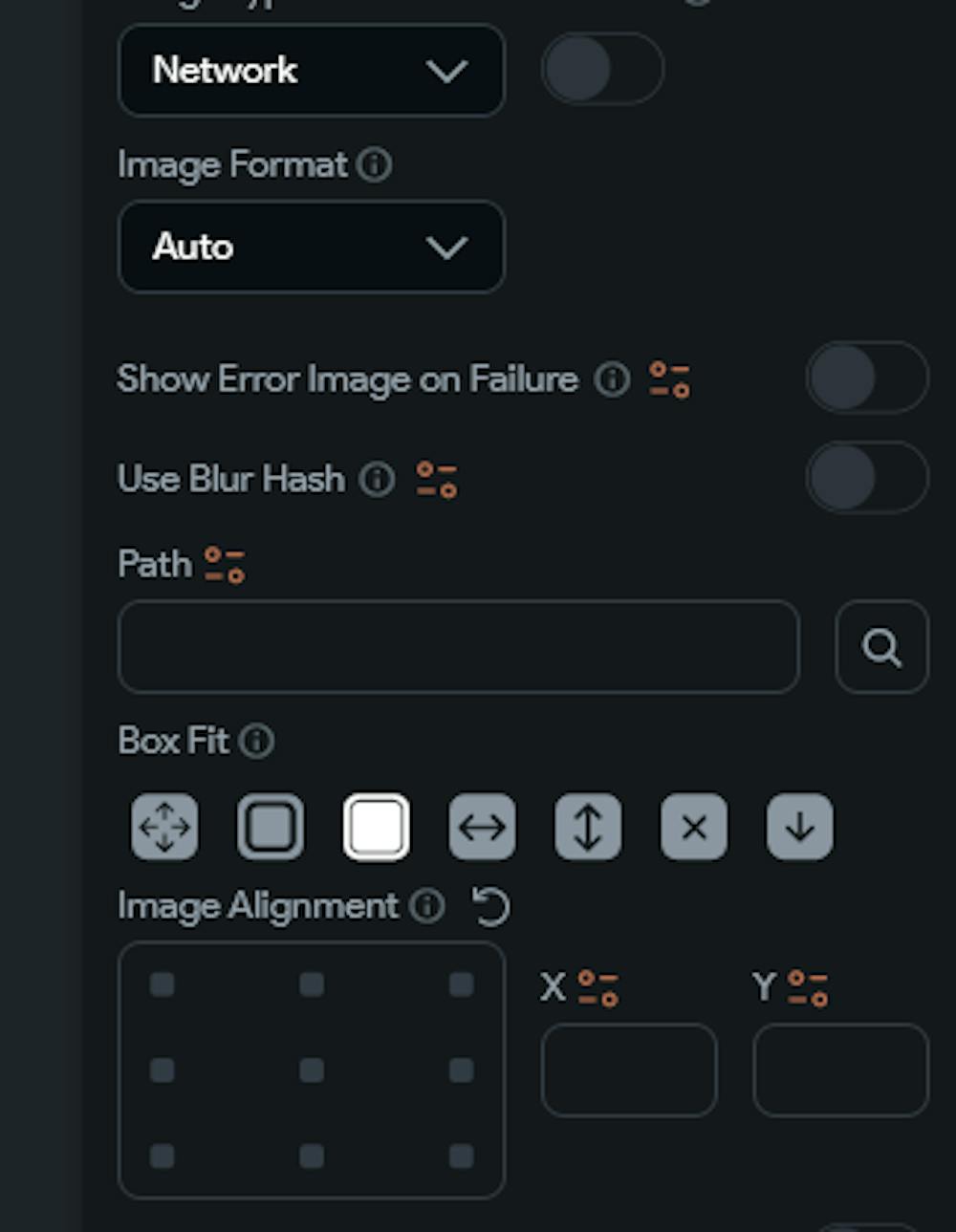The width and height of the screenshot is (956, 1232).
Task: Click the Image Format info icon
Action: [374, 164]
